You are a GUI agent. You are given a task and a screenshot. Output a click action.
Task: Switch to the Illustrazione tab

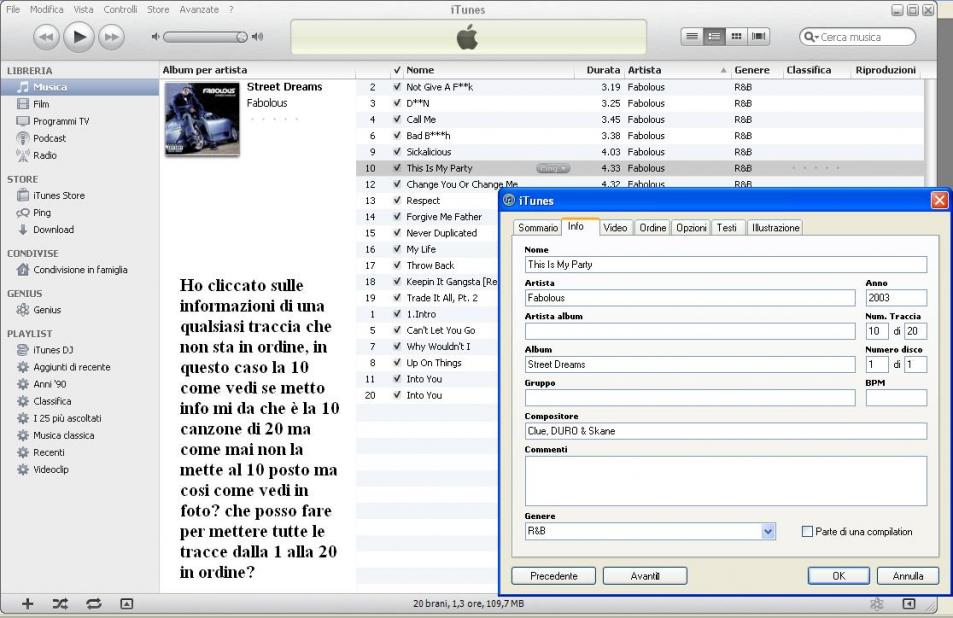click(775, 227)
